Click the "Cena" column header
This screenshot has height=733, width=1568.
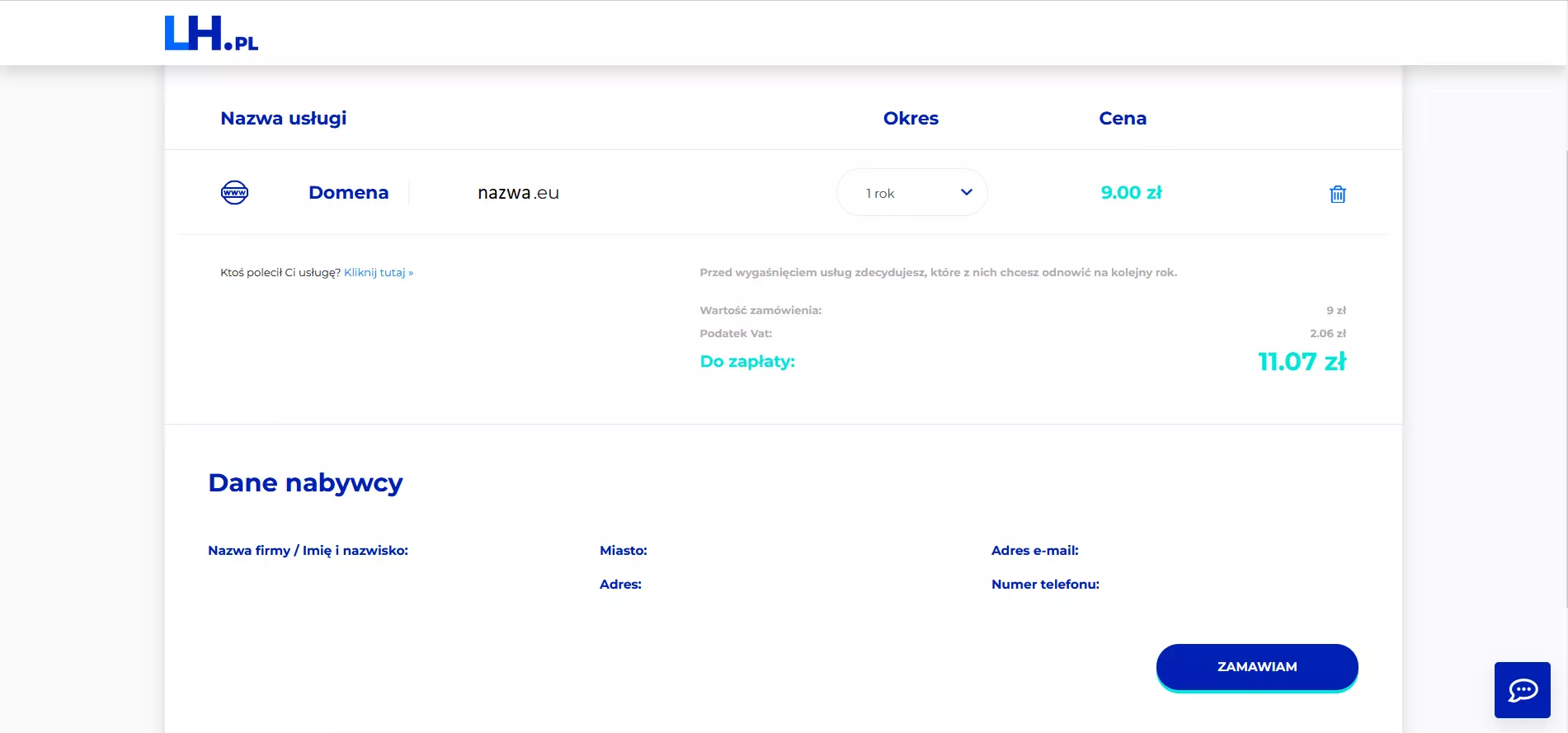pyautogui.click(x=1123, y=119)
